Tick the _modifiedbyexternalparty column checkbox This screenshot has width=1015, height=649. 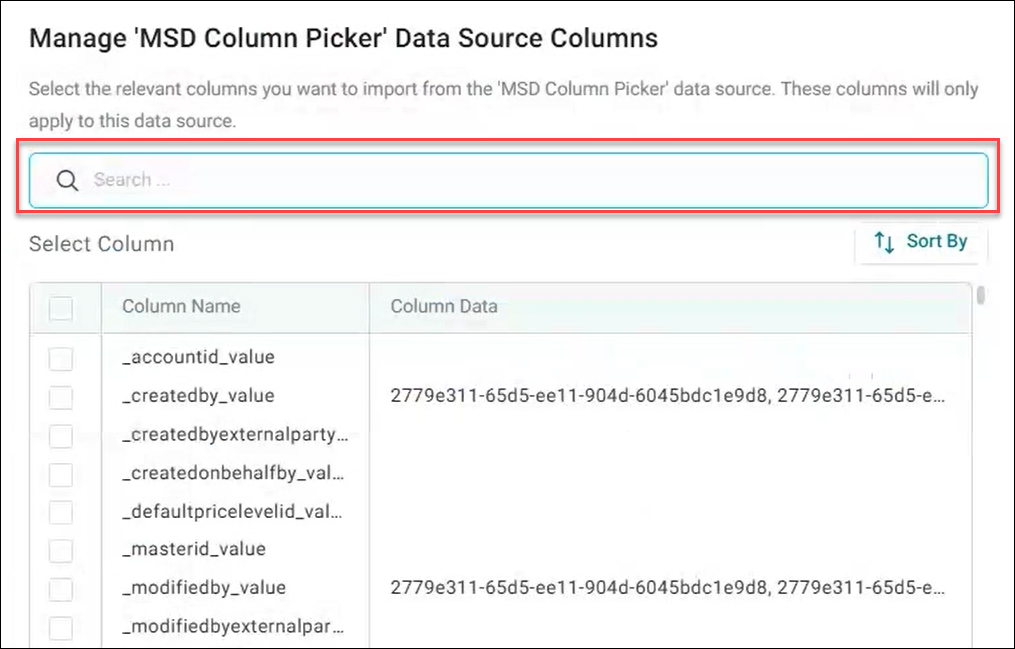pyautogui.click(x=61, y=628)
